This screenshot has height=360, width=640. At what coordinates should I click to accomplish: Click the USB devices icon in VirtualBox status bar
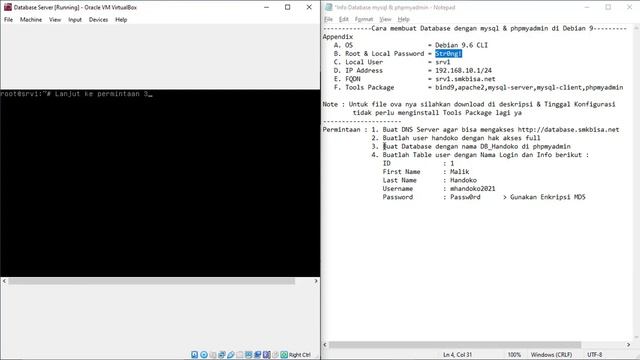231,355
